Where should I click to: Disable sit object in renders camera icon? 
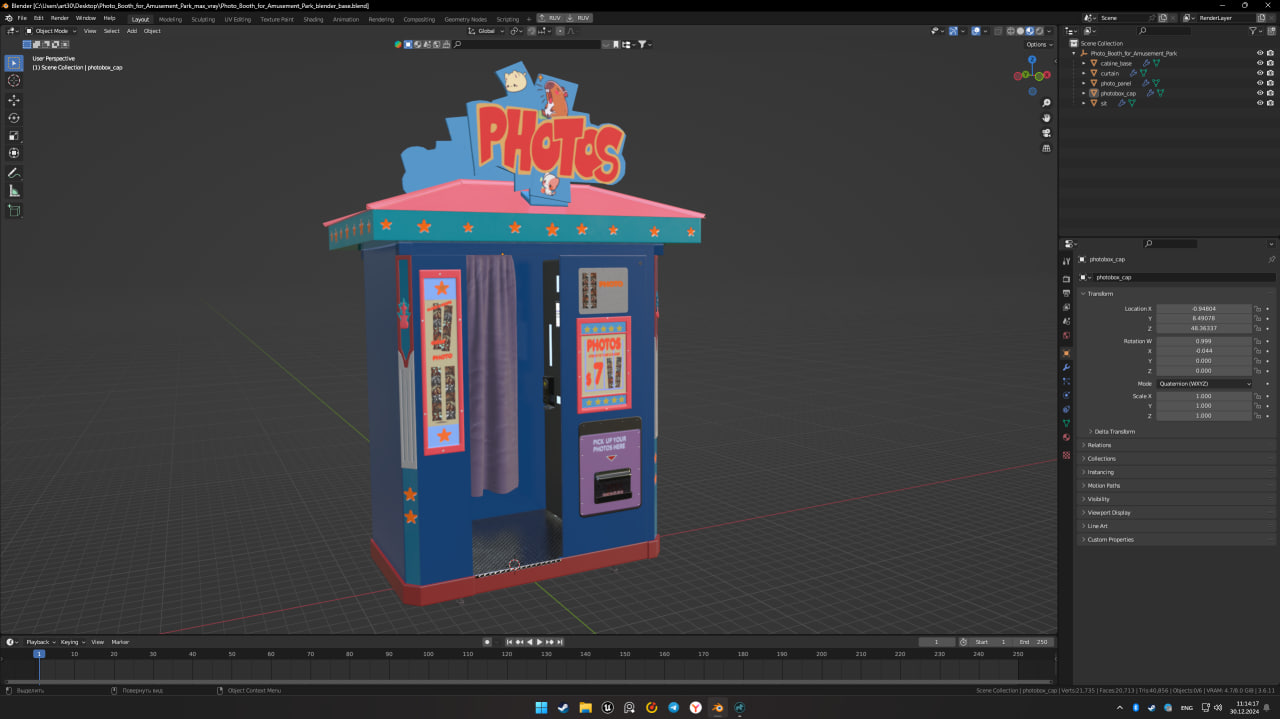click(1270, 103)
